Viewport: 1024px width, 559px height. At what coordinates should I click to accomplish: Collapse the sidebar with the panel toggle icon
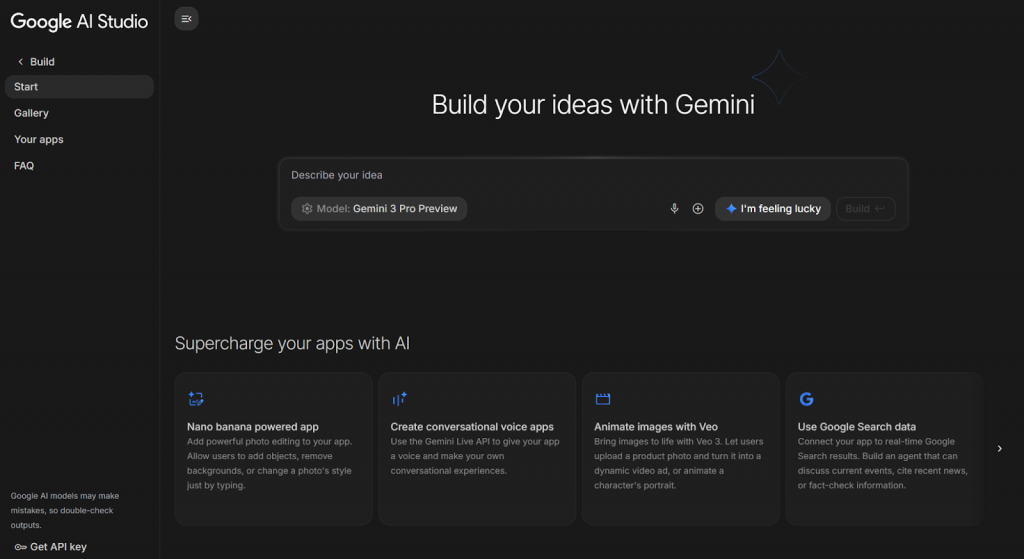(186, 19)
